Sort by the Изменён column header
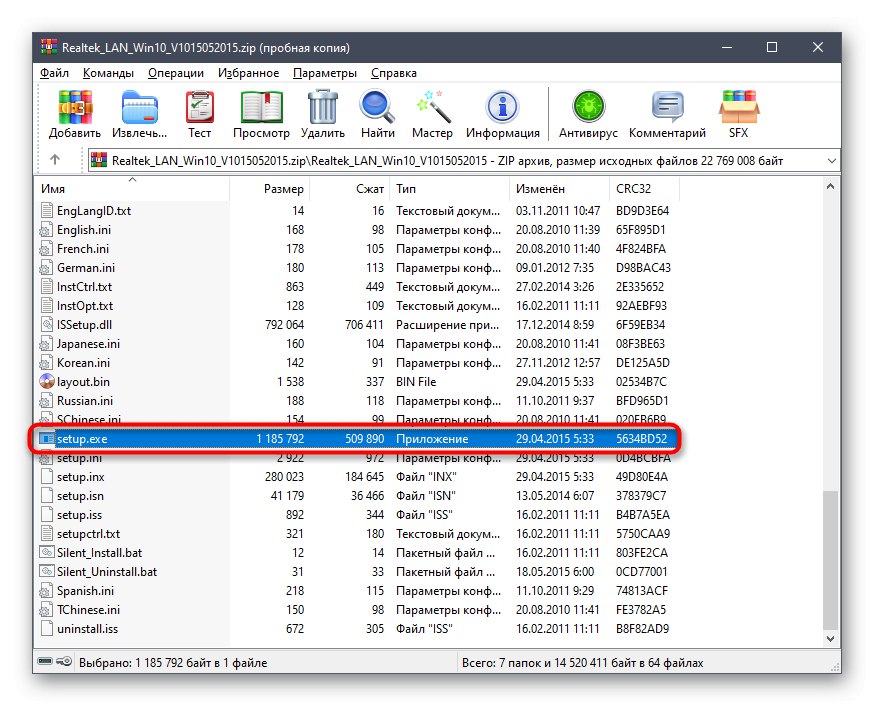 (x=560, y=188)
